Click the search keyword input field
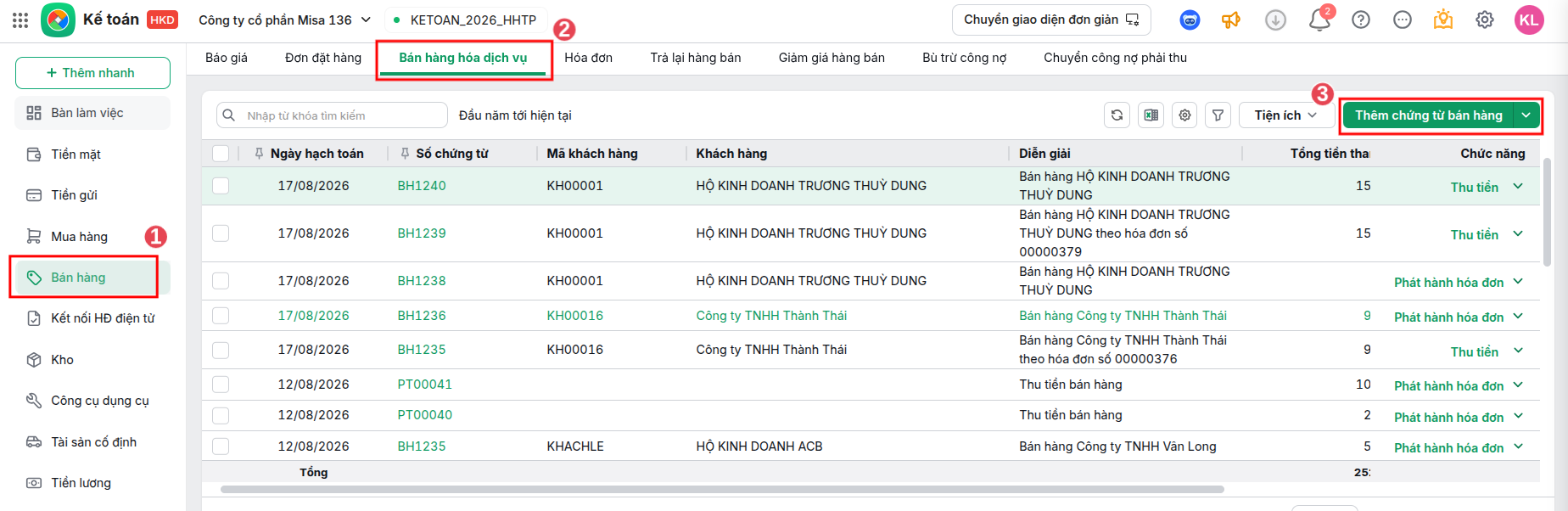Image resolution: width=1568 pixels, height=511 pixels. point(332,115)
